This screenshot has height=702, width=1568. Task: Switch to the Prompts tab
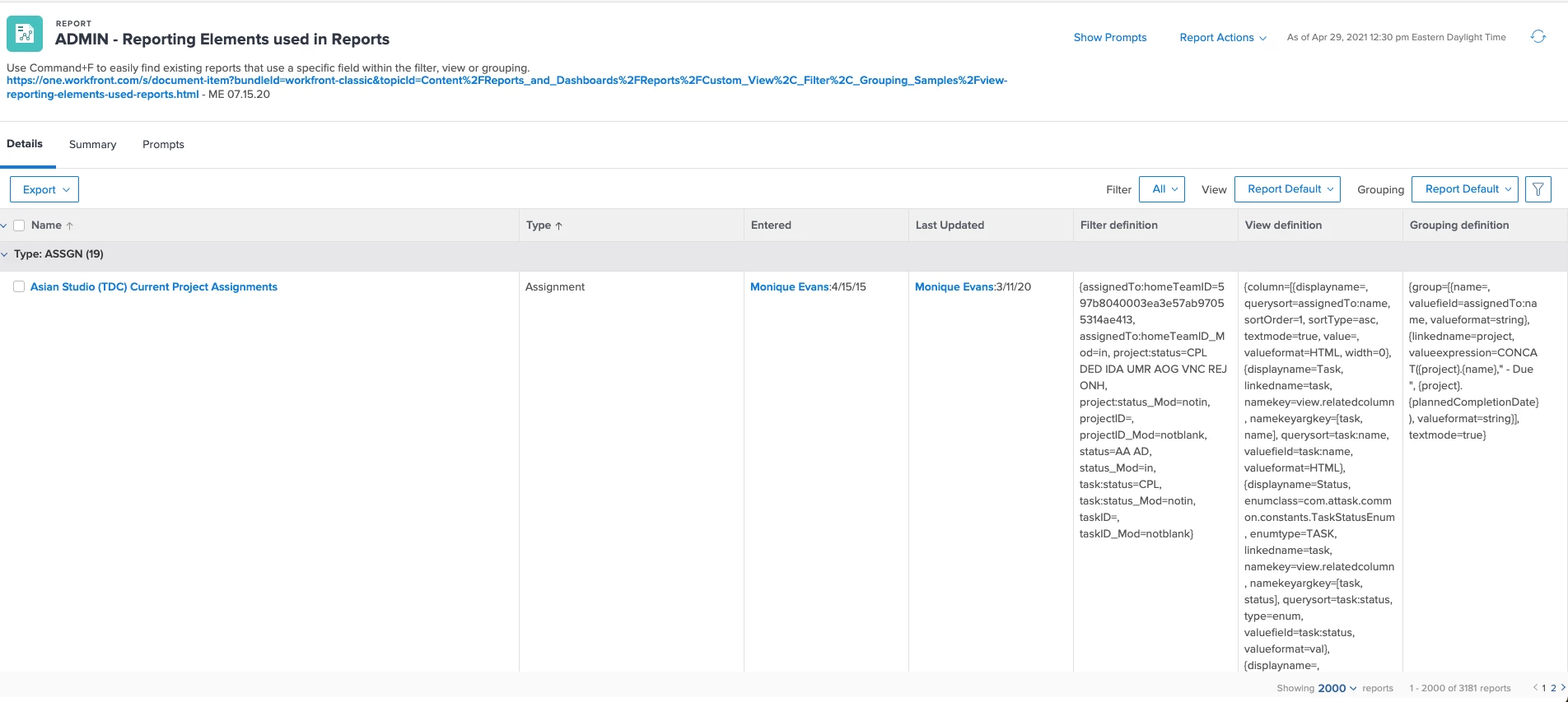coord(163,145)
